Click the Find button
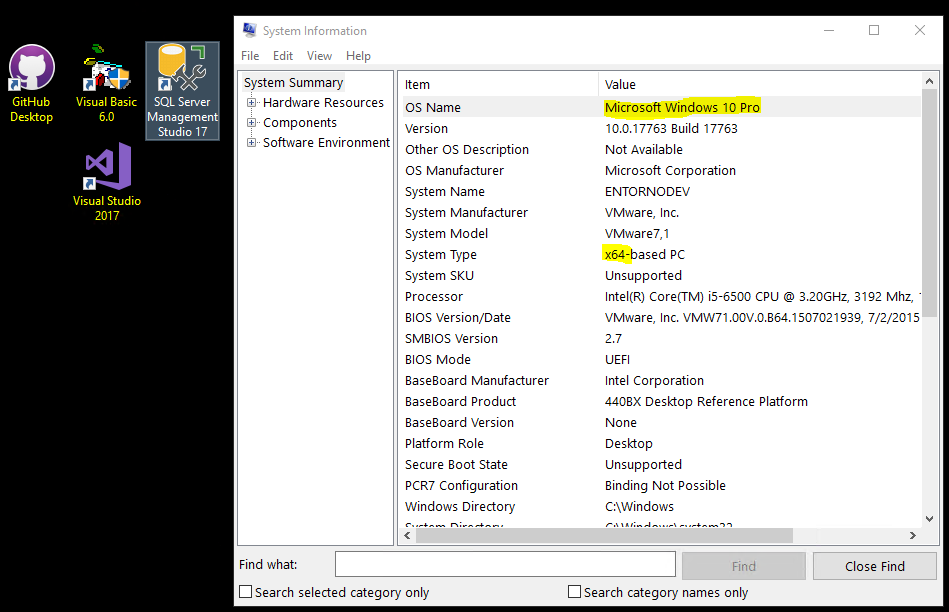The height and width of the screenshot is (612, 949). pyautogui.click(x=744, y=566)
